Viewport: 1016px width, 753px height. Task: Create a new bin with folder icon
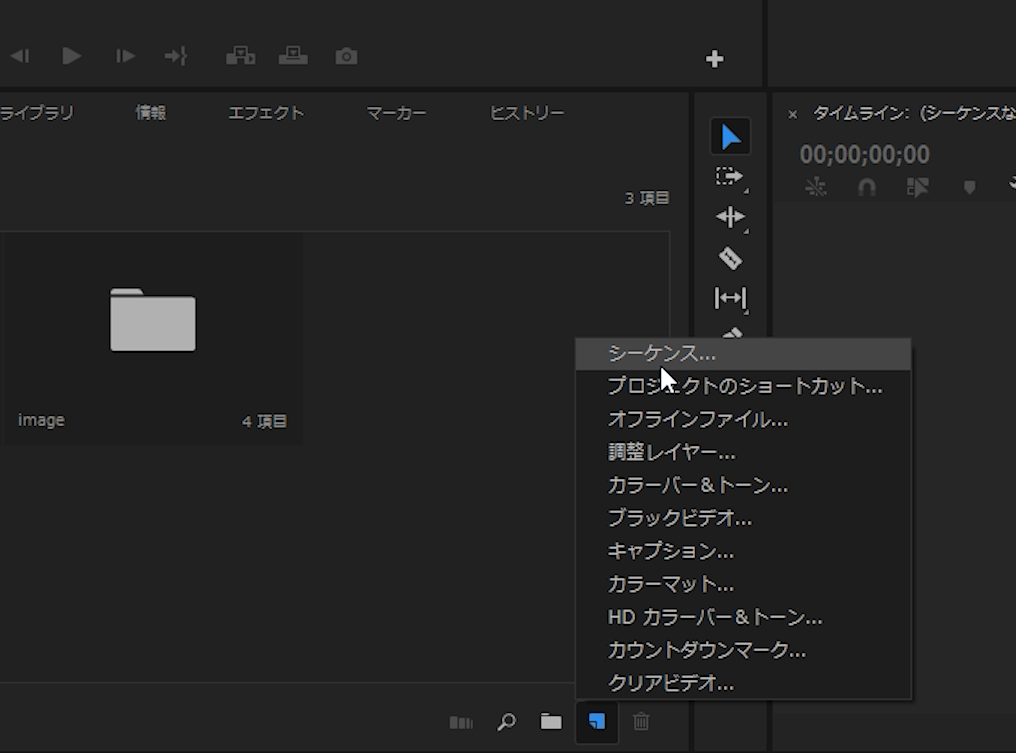pyautogui.click(x=551, y=721)
